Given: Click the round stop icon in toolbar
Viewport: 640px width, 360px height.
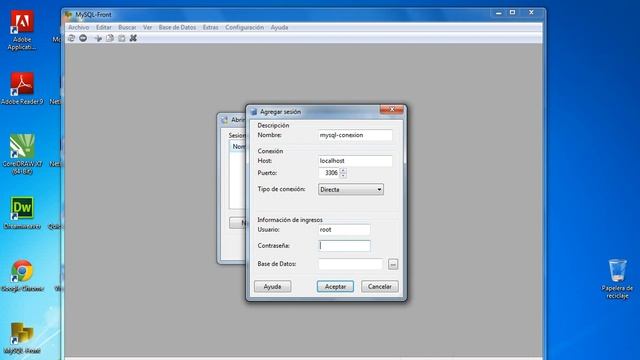Looking at the screenshot, I should [x=83, y=38].
